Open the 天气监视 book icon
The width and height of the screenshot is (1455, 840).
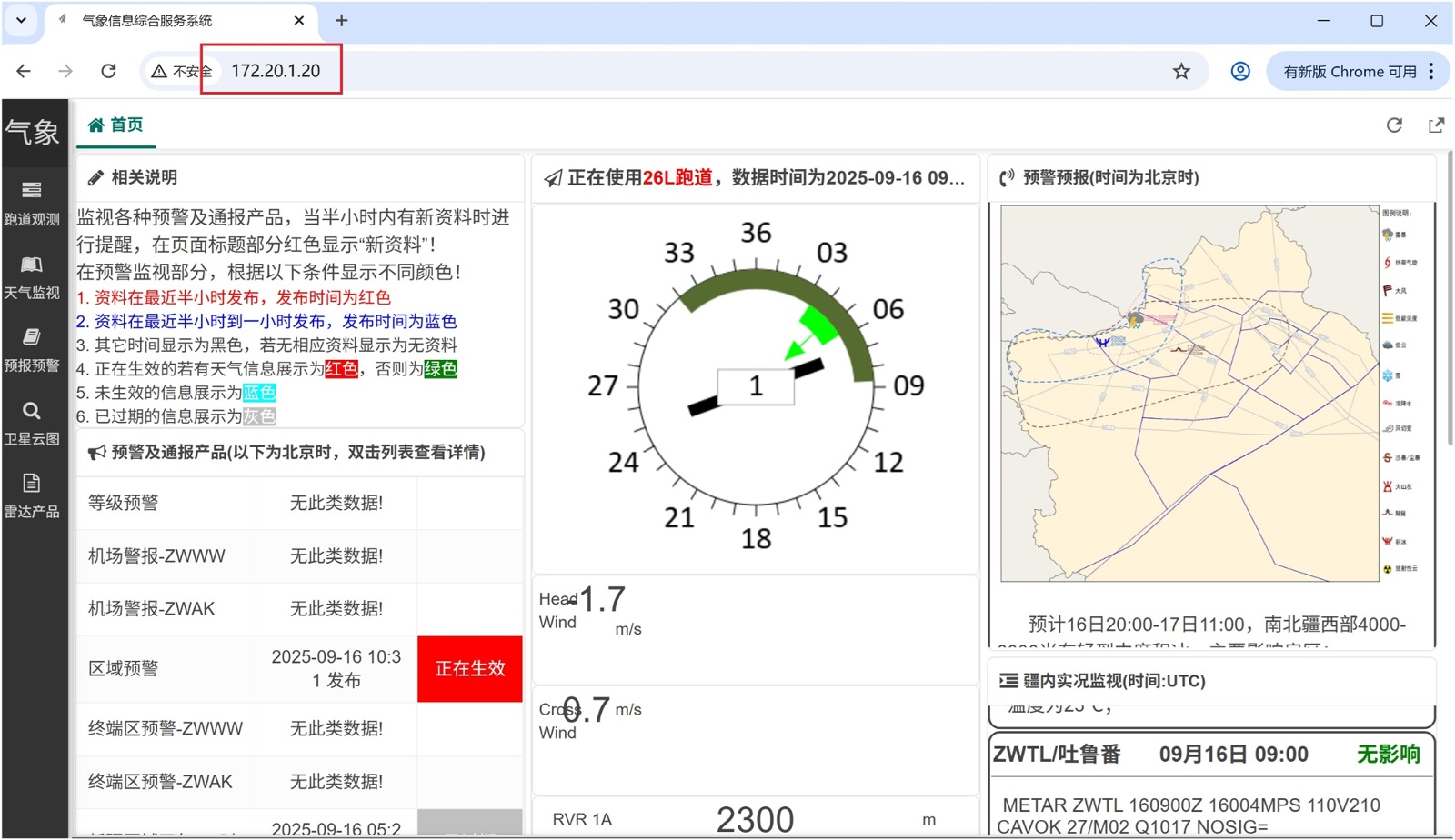pyautogui.click(x=32, y=265)
